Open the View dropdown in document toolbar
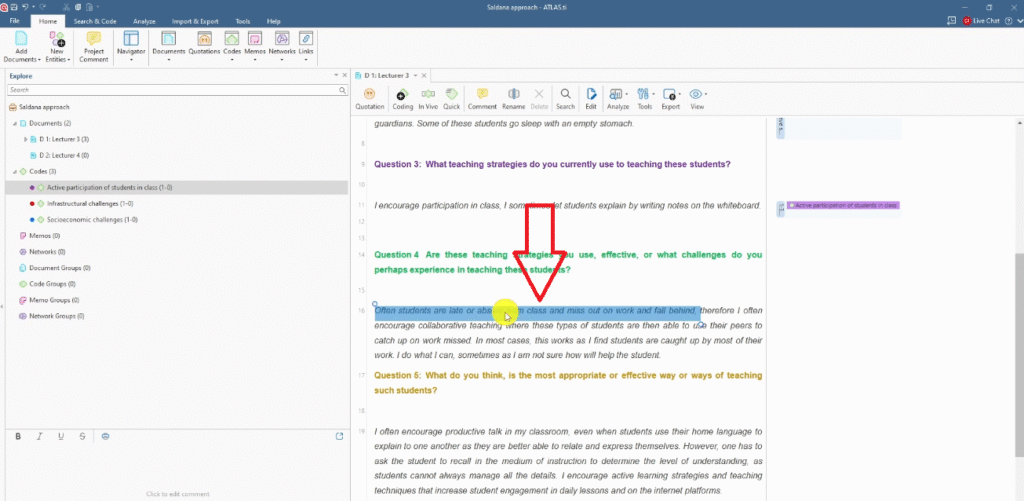Screen dimensions: 1024x501 point(697,97)
